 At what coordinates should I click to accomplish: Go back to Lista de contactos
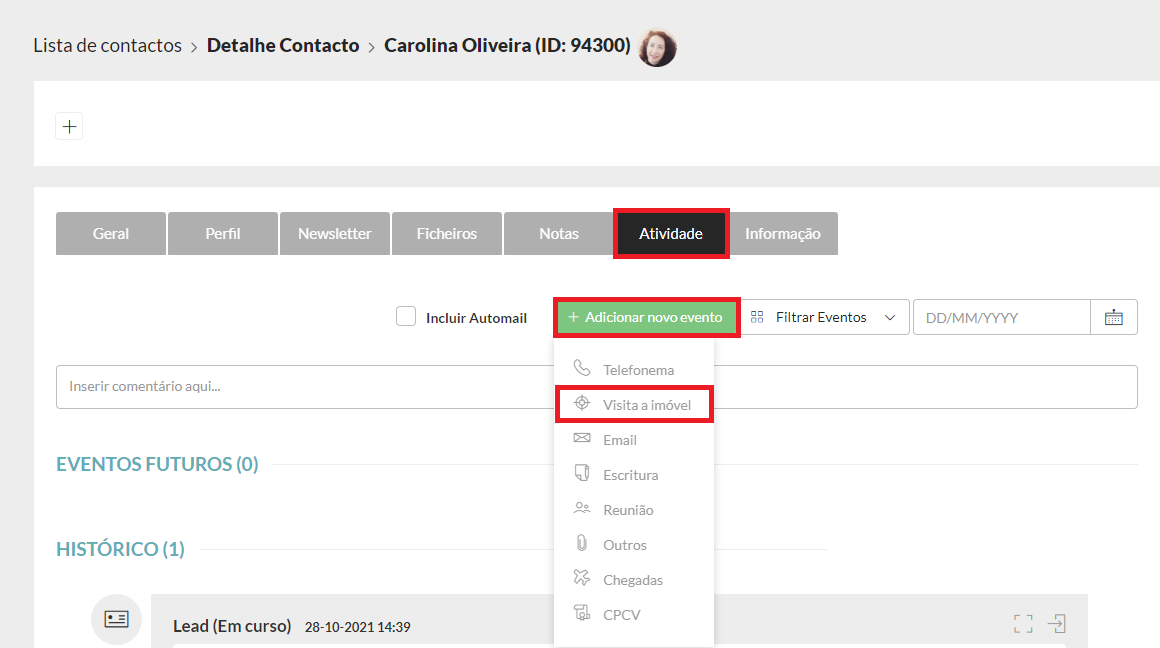coord(107,46)
